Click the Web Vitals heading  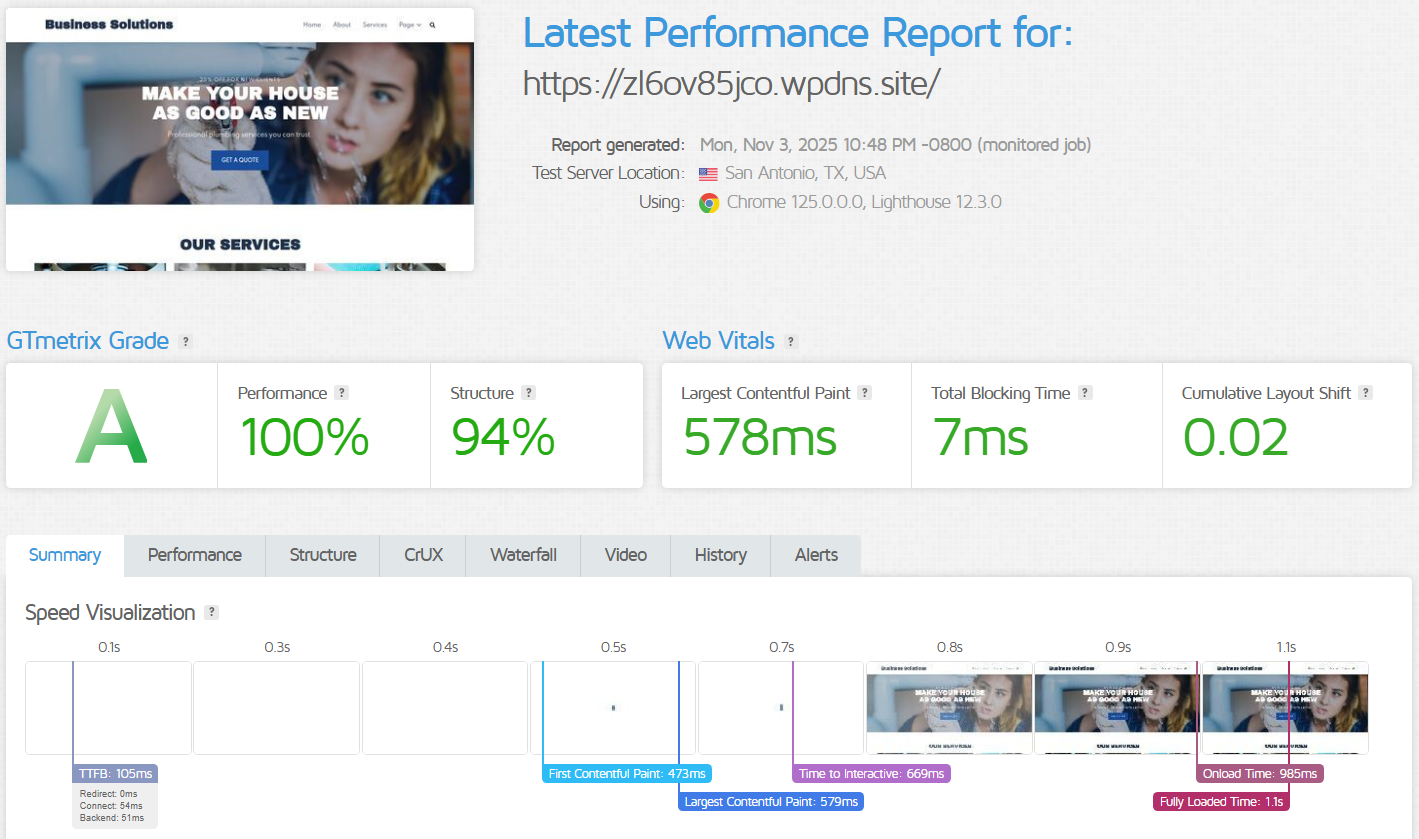coord(719,341)
